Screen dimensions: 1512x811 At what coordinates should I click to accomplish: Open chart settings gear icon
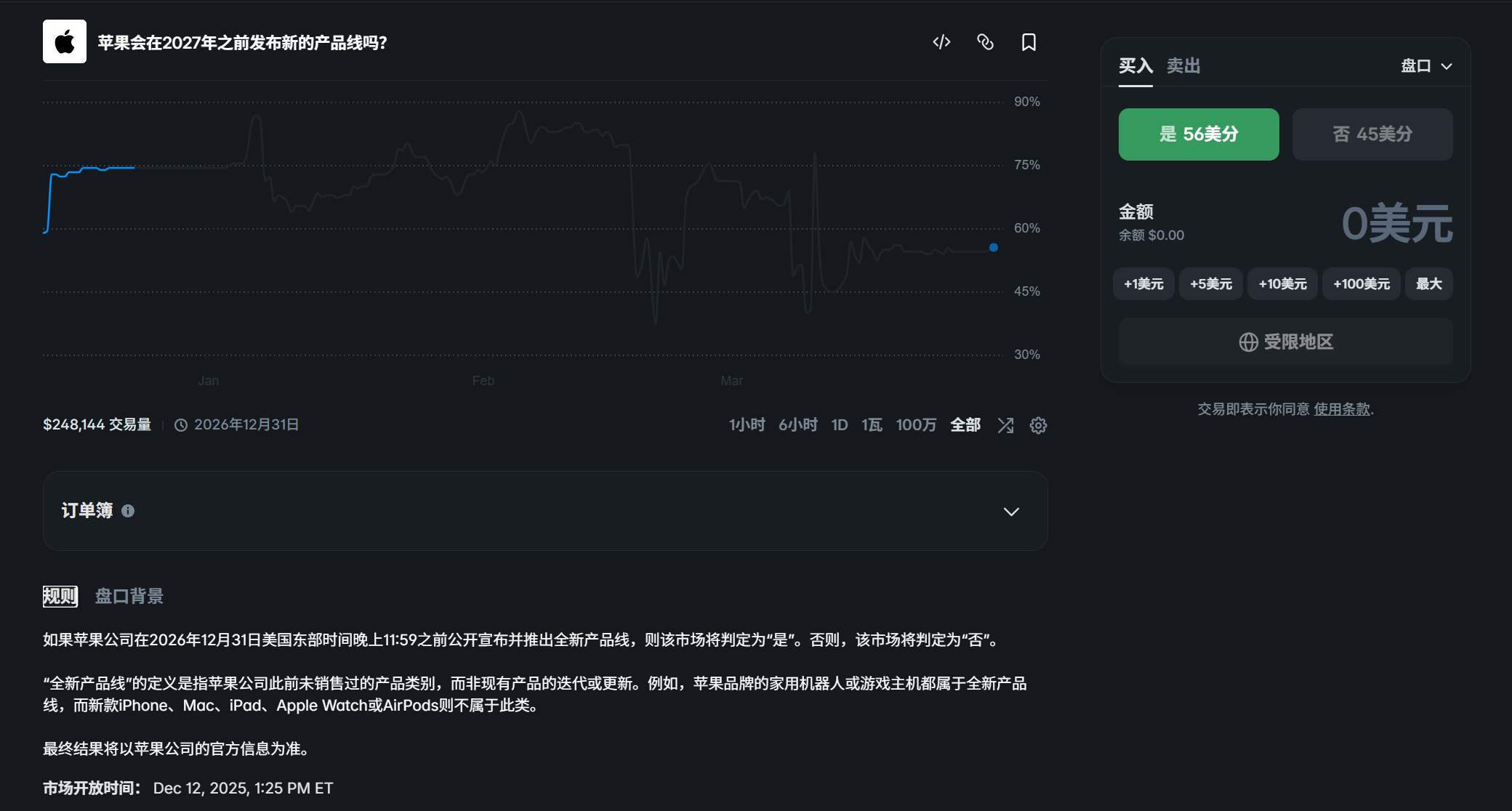[x=1038, y=425]
